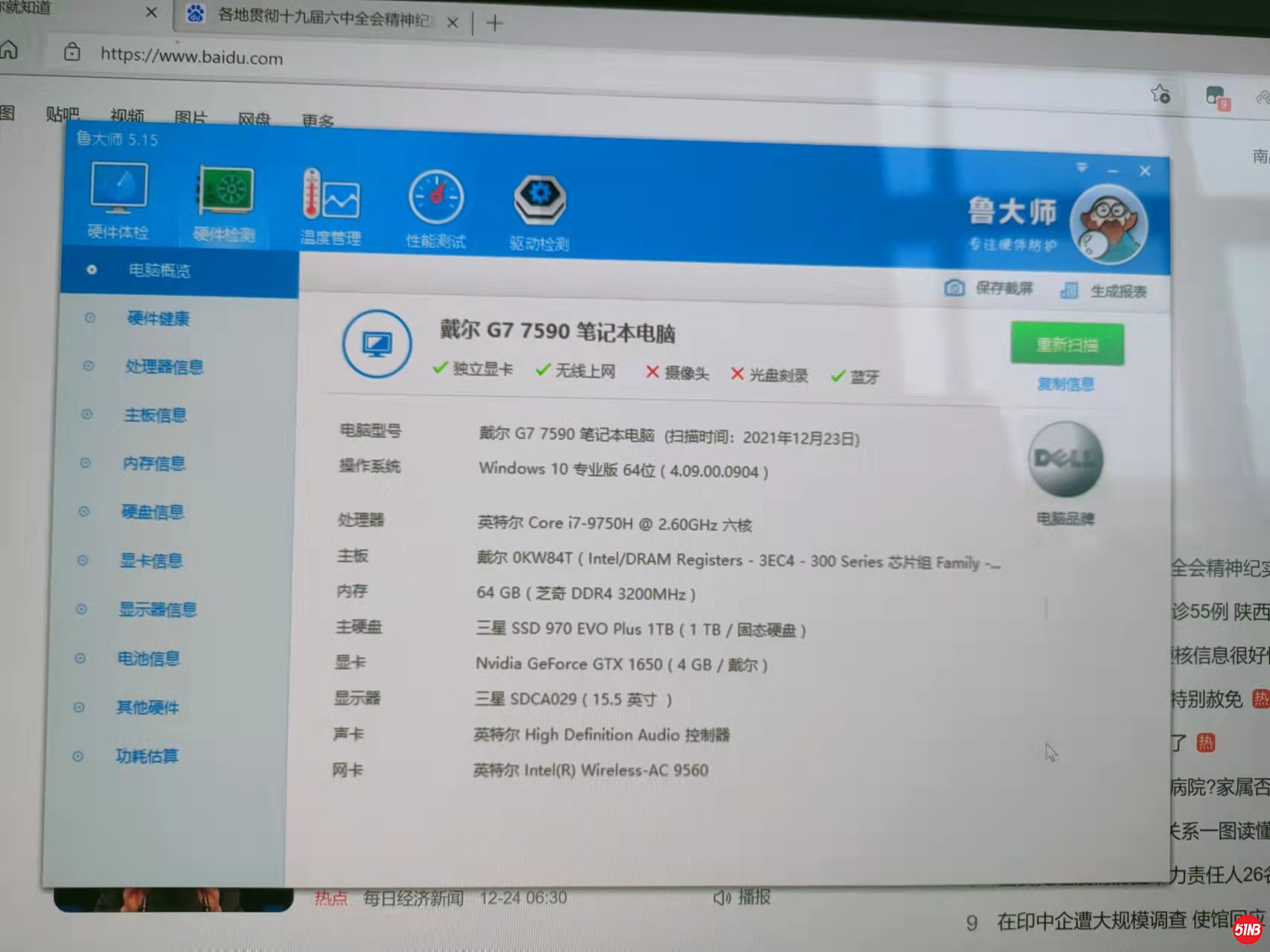Click the 摄像头 feature indicator
Viewport: 1270px width, 952px height.
click(677, 372)
